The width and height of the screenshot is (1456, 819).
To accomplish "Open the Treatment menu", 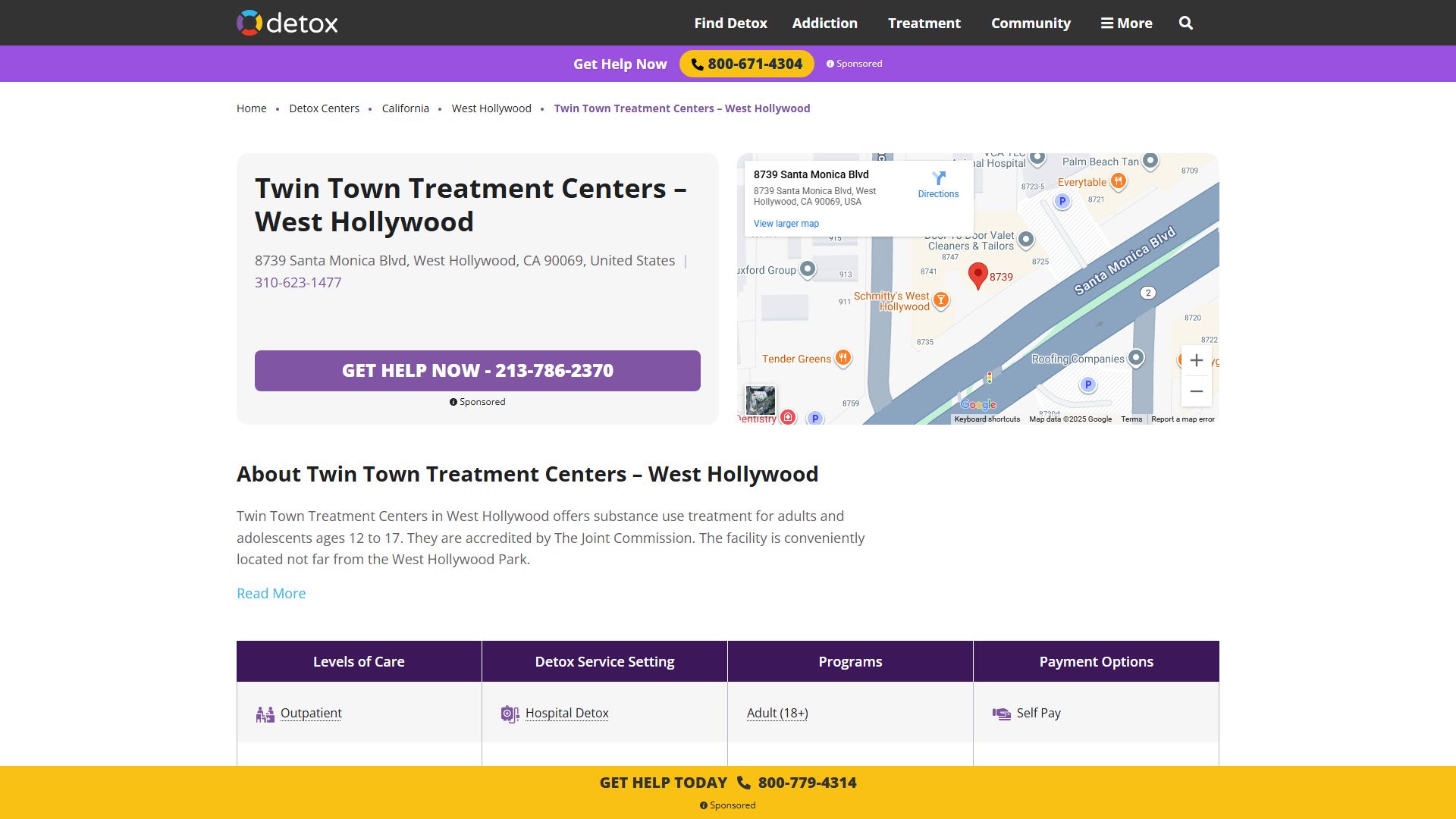I will coord(924,24).
